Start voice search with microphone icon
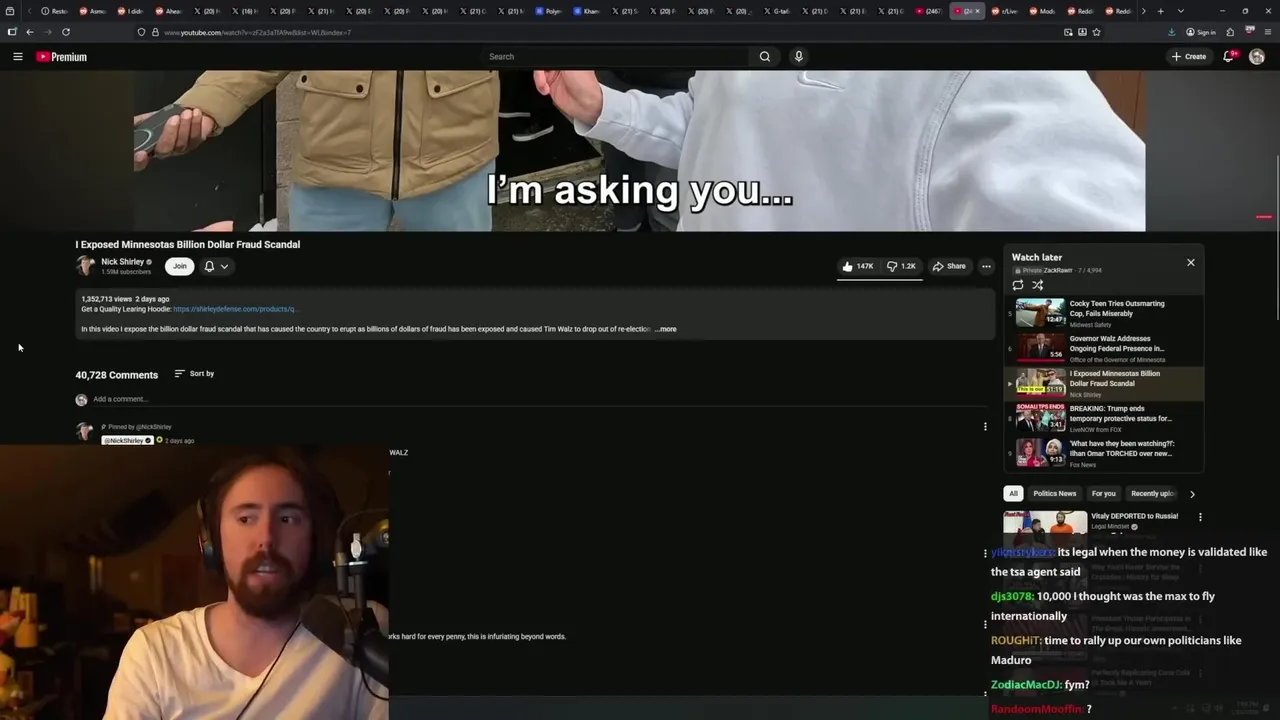1280x720 pixels. [798, 57]
